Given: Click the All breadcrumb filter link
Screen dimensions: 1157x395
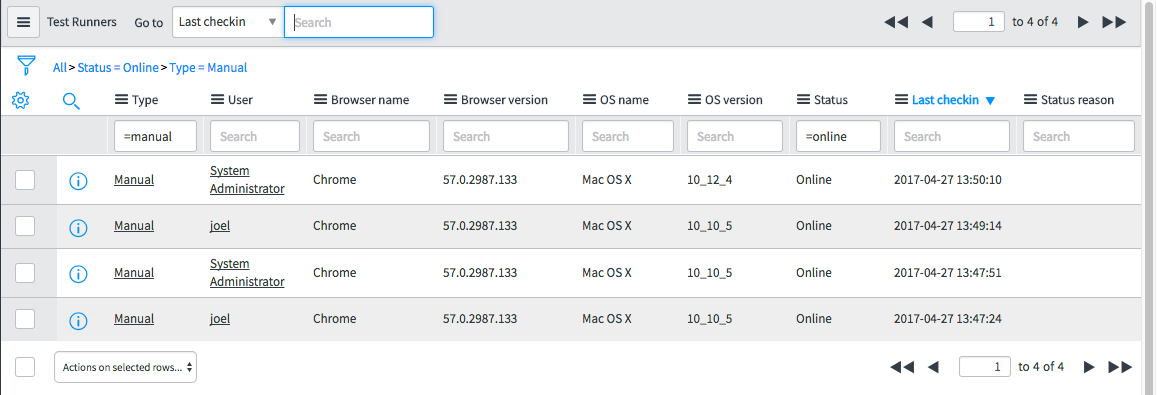Looking at the screenshot, I should tap(59, 67).
